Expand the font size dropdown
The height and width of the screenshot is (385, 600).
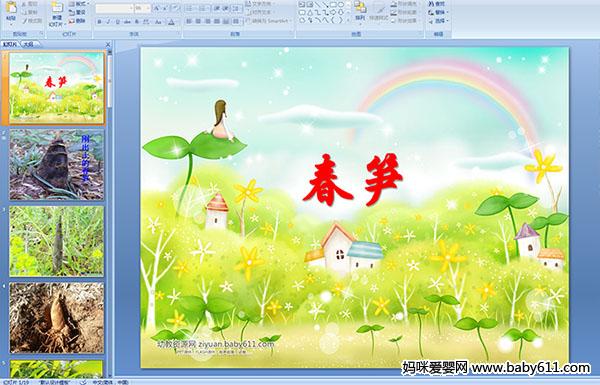point(148,8)
